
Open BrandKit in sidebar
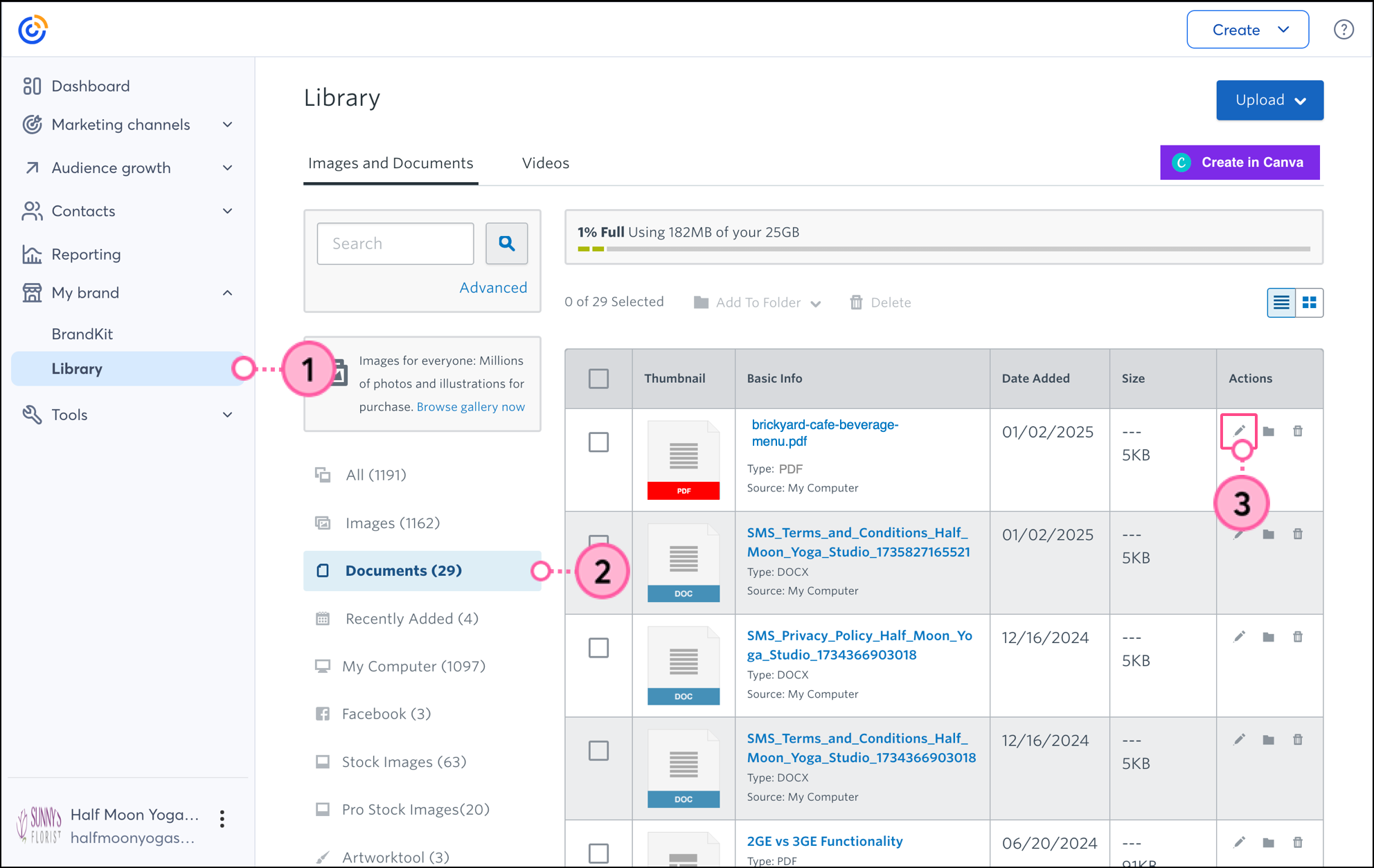point(82,334)
